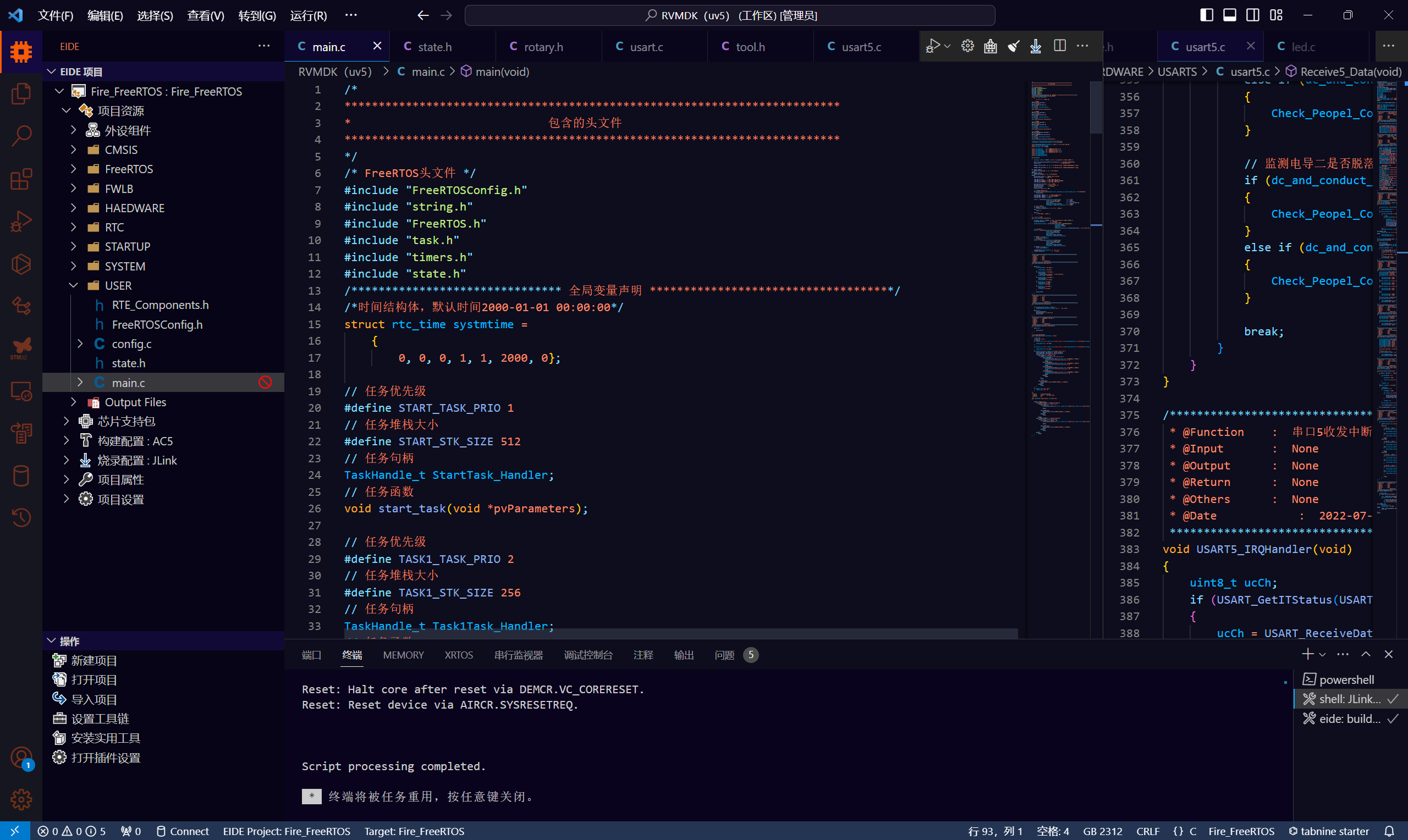
Task: Open remote window indicator in status bar
Action: 15,831
